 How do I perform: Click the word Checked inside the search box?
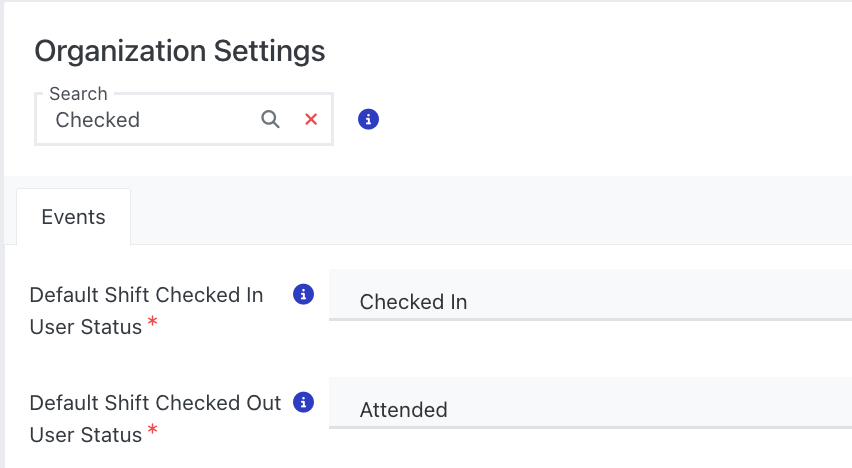(98, 120)
